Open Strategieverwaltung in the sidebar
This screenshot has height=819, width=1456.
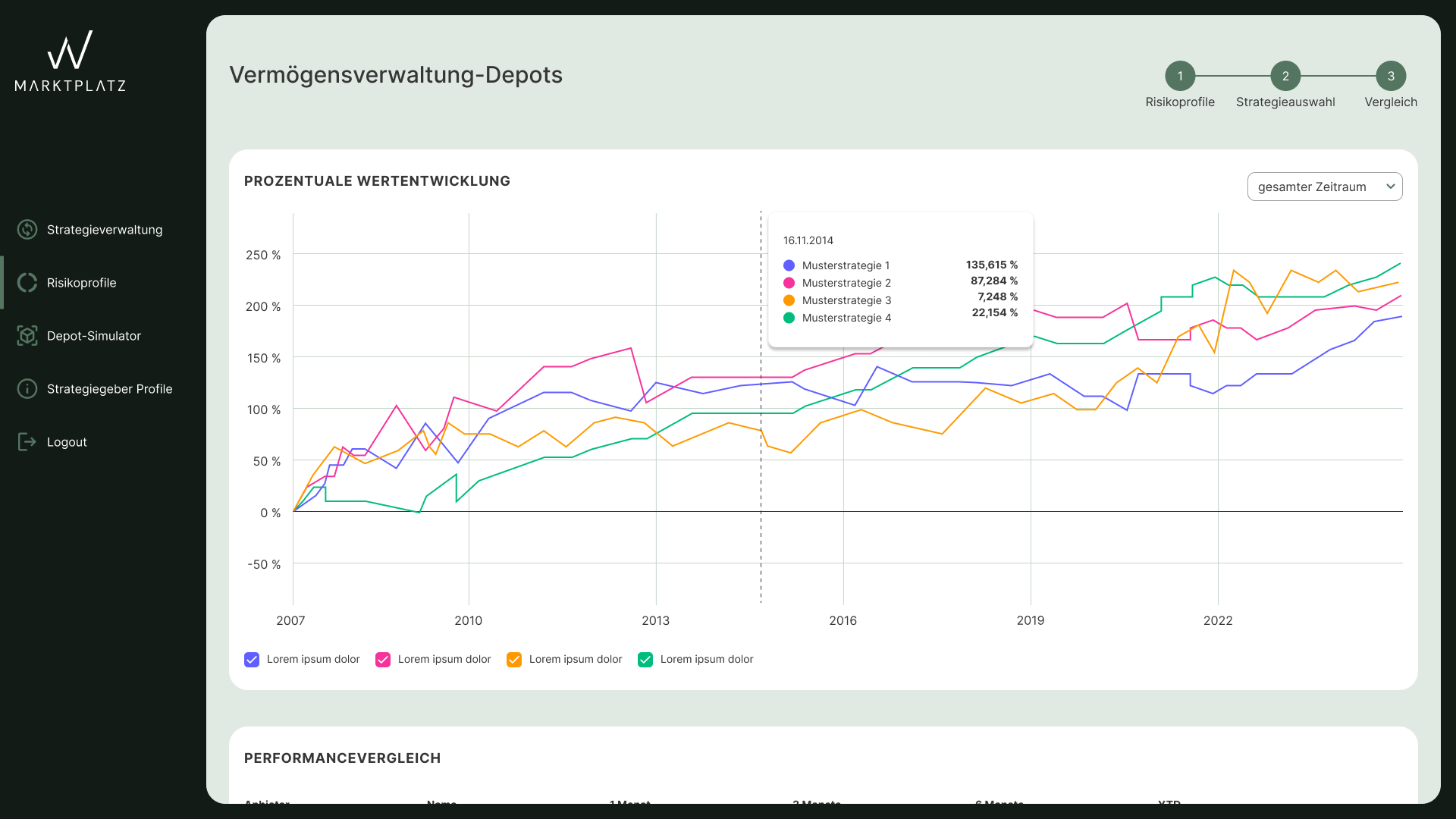(x=105, y=230)
